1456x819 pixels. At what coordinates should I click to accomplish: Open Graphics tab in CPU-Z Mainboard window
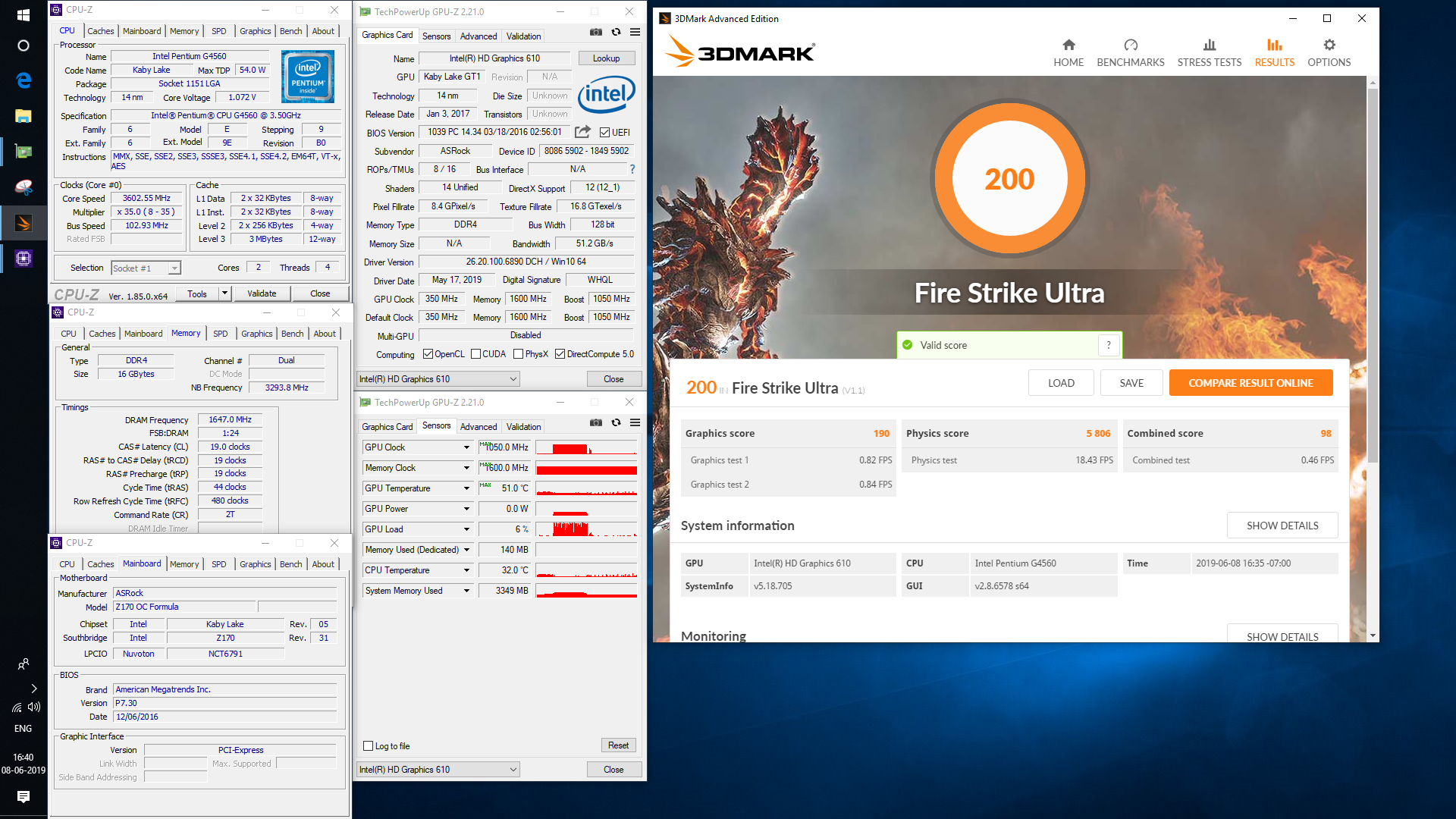click(256, 564)
